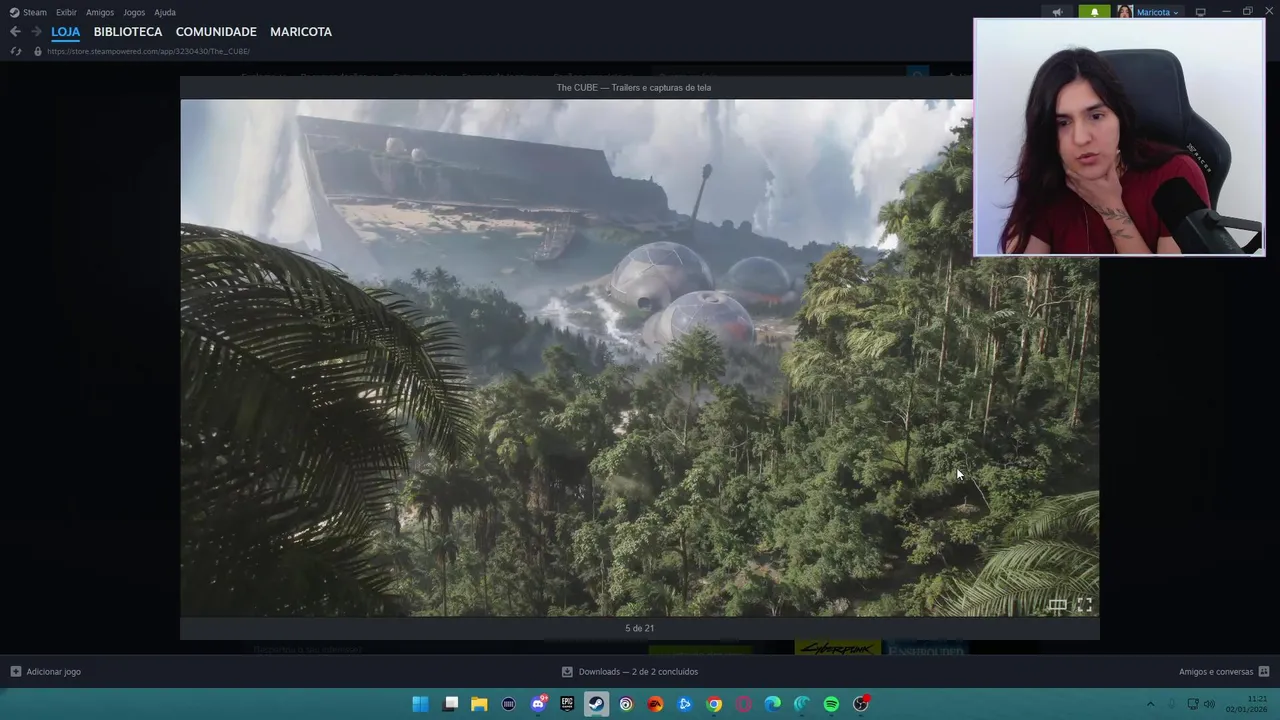Screen dimensions: 1280x720
Task: Open Task View on the taskbar
Action: 451,704
